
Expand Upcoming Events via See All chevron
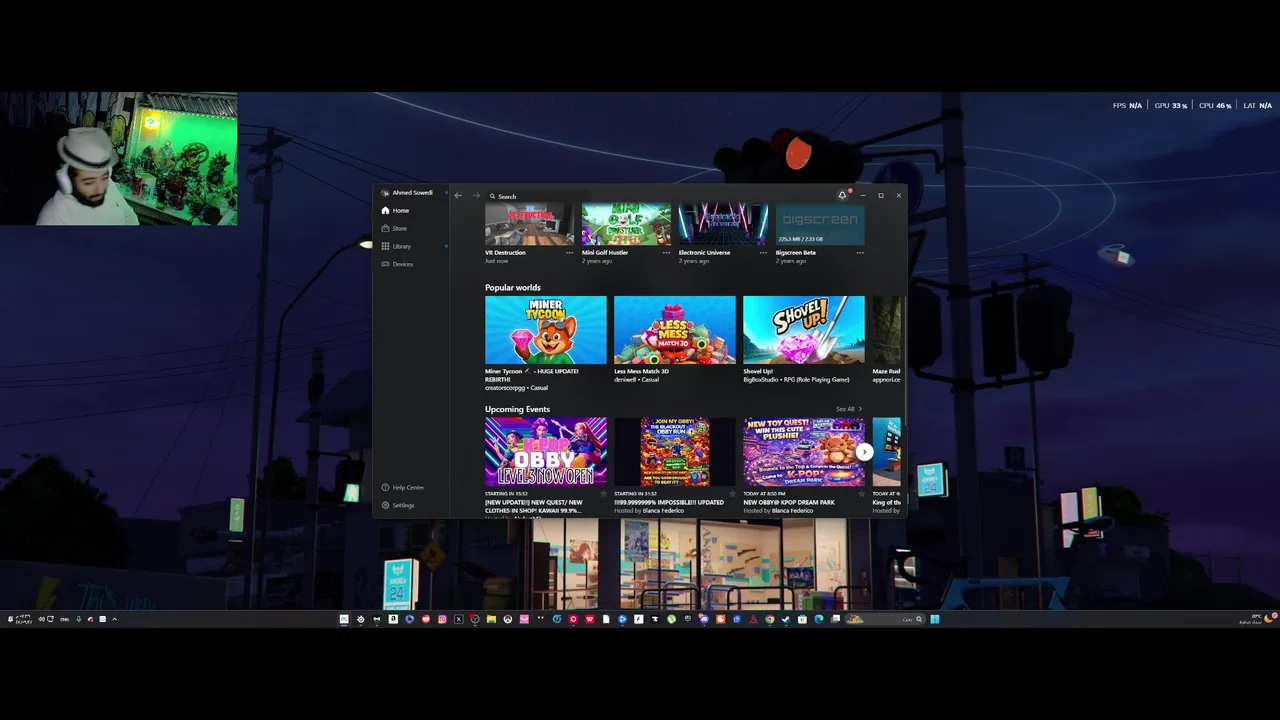tap(860, 409)
